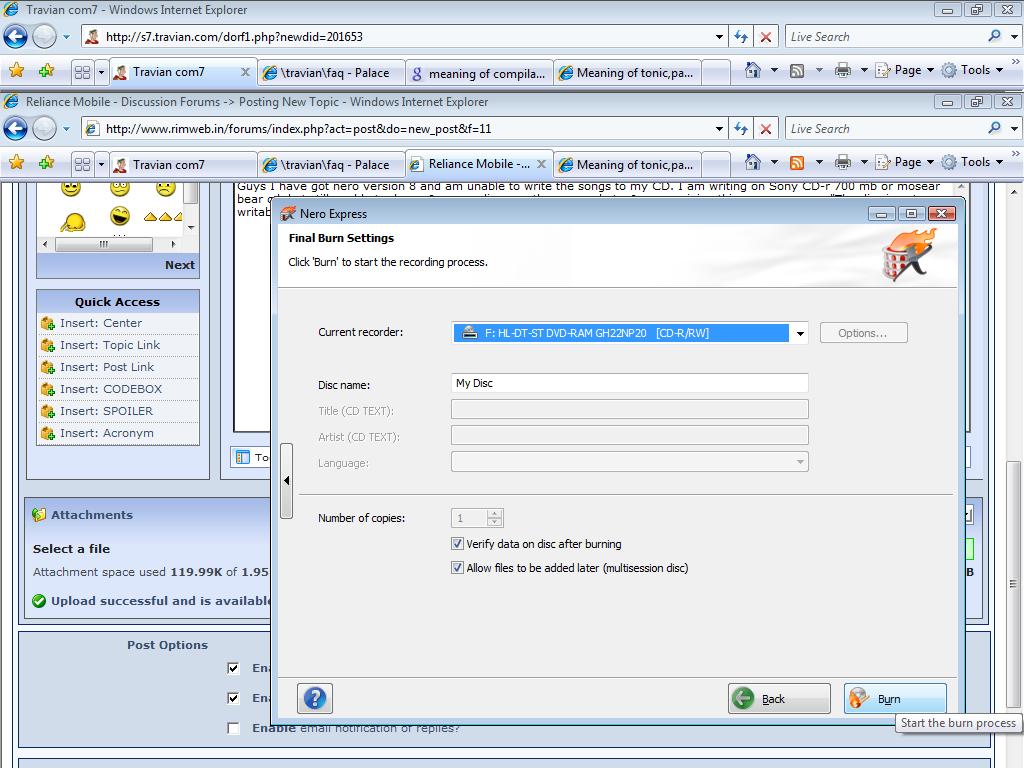1024x768 pixels.
Task: Open Nero Express help with the question mark button
Action: point(315,698)
